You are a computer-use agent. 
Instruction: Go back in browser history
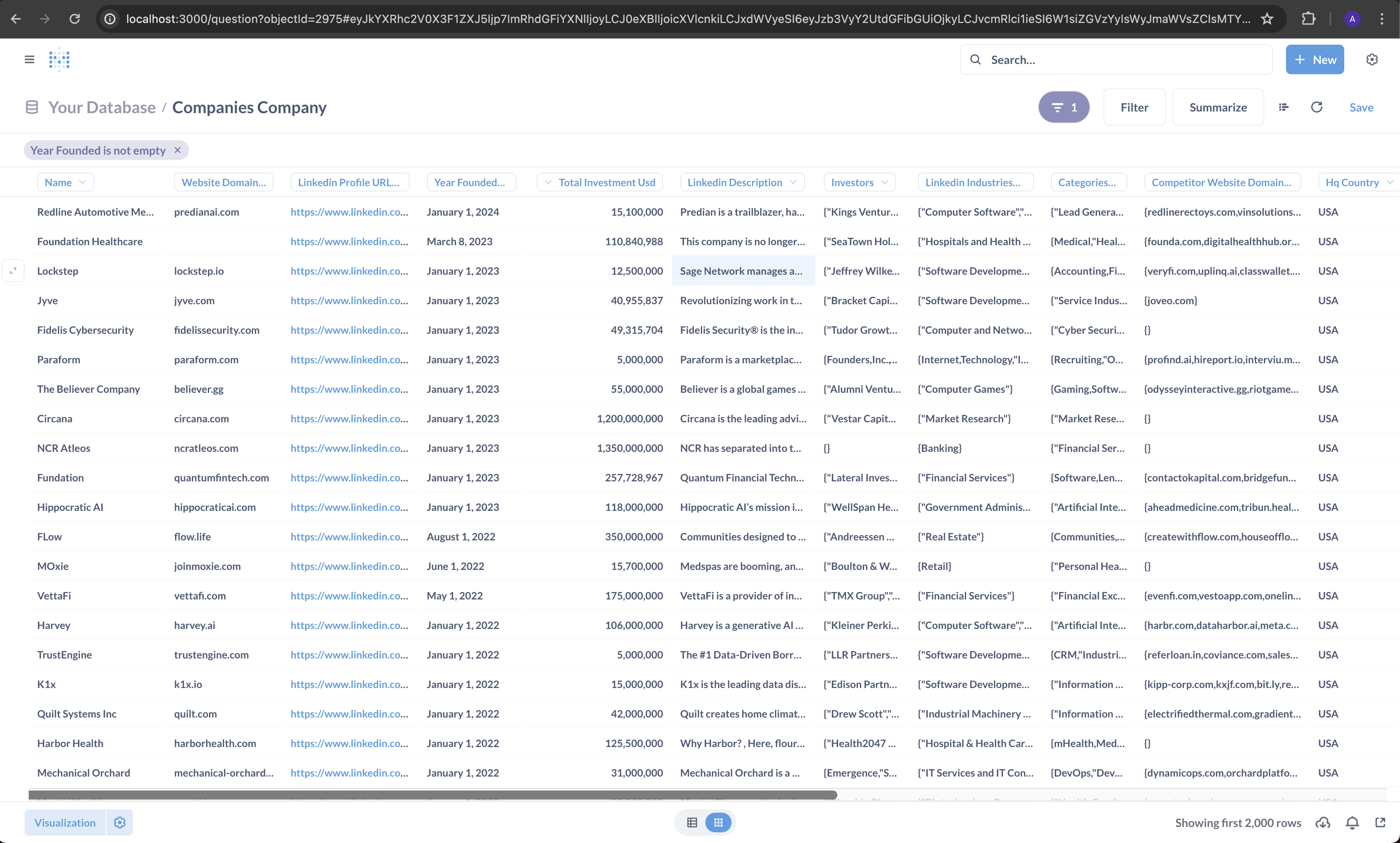click(x=16, y=19)
